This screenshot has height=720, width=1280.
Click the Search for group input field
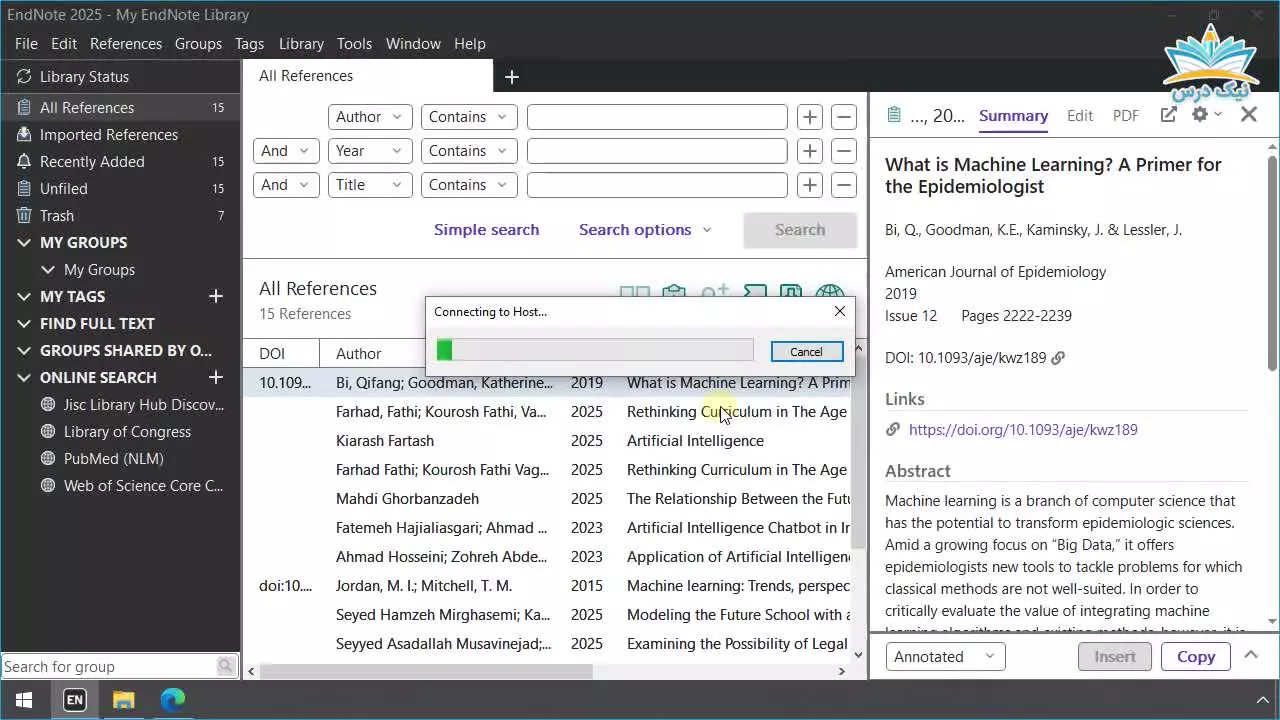tap(108, 666)
